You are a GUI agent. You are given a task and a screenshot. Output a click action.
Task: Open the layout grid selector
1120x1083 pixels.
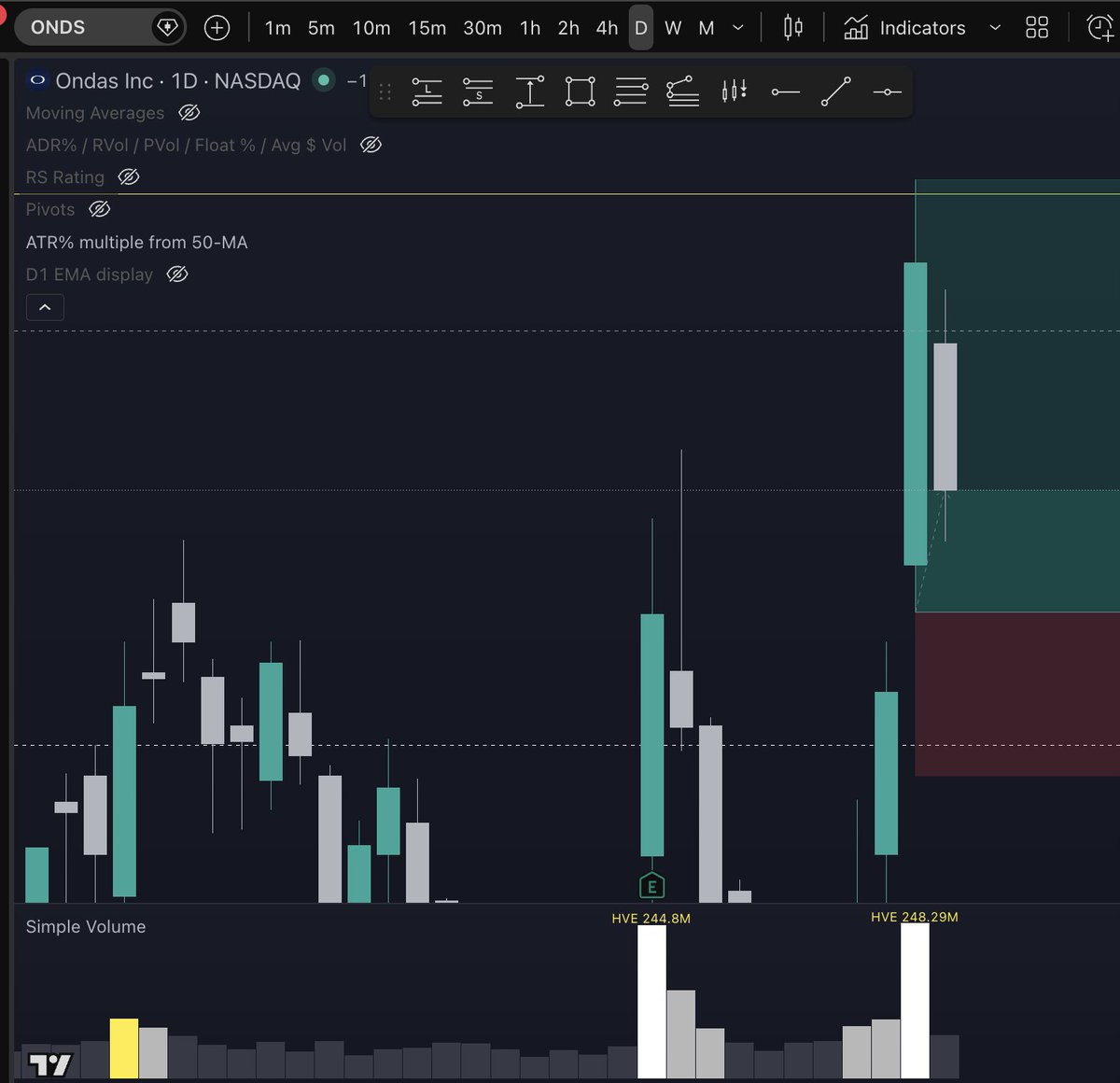pos(1037,27)
